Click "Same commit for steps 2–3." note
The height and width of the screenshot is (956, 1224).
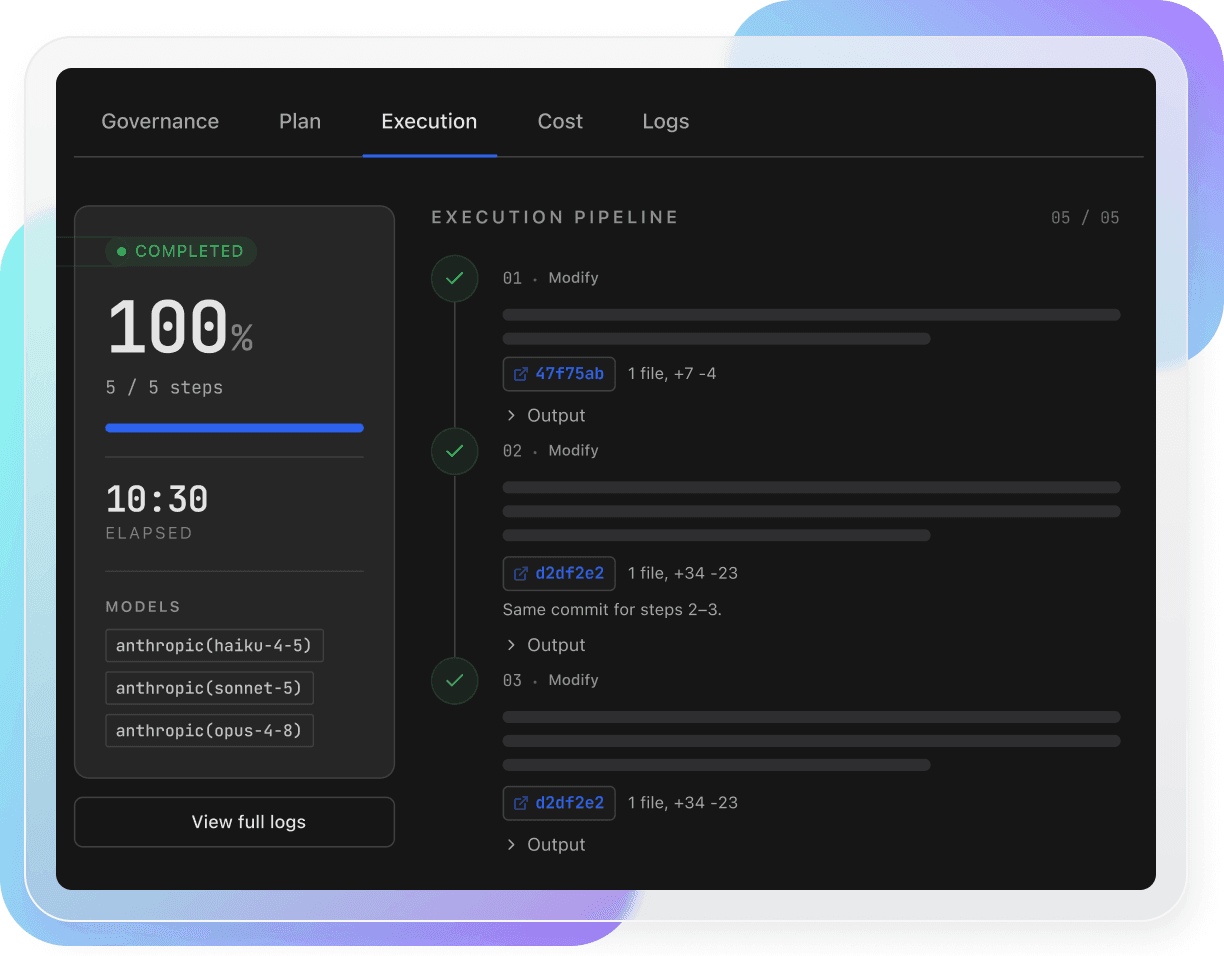[x=612, y=609]
